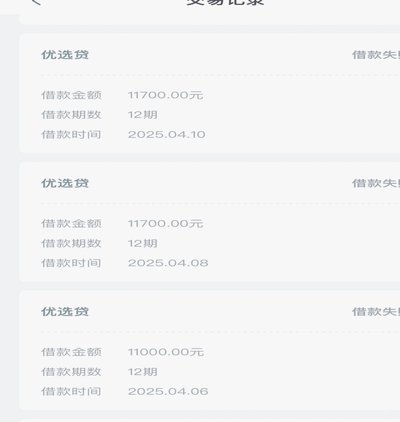Click 12期 in the 2025.04.10 record

pos(143,115)
